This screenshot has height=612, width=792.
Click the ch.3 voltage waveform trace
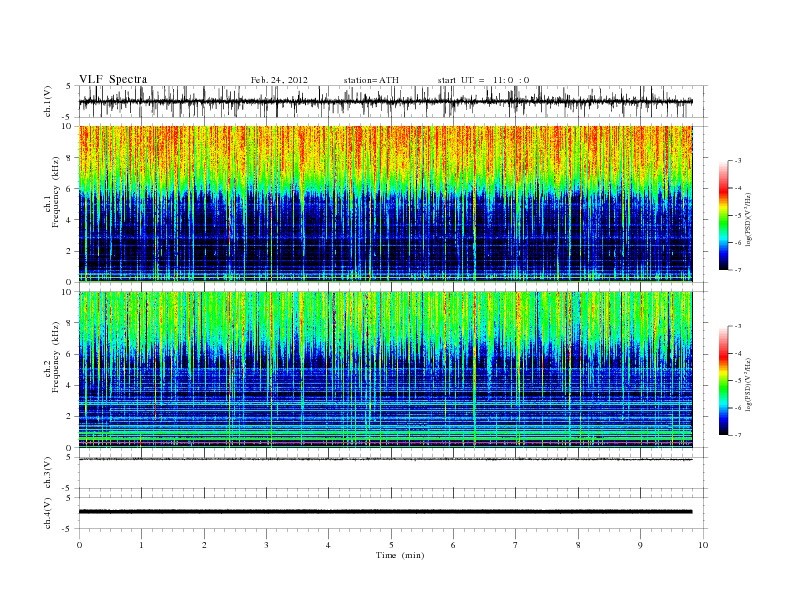tap(385, 459)
